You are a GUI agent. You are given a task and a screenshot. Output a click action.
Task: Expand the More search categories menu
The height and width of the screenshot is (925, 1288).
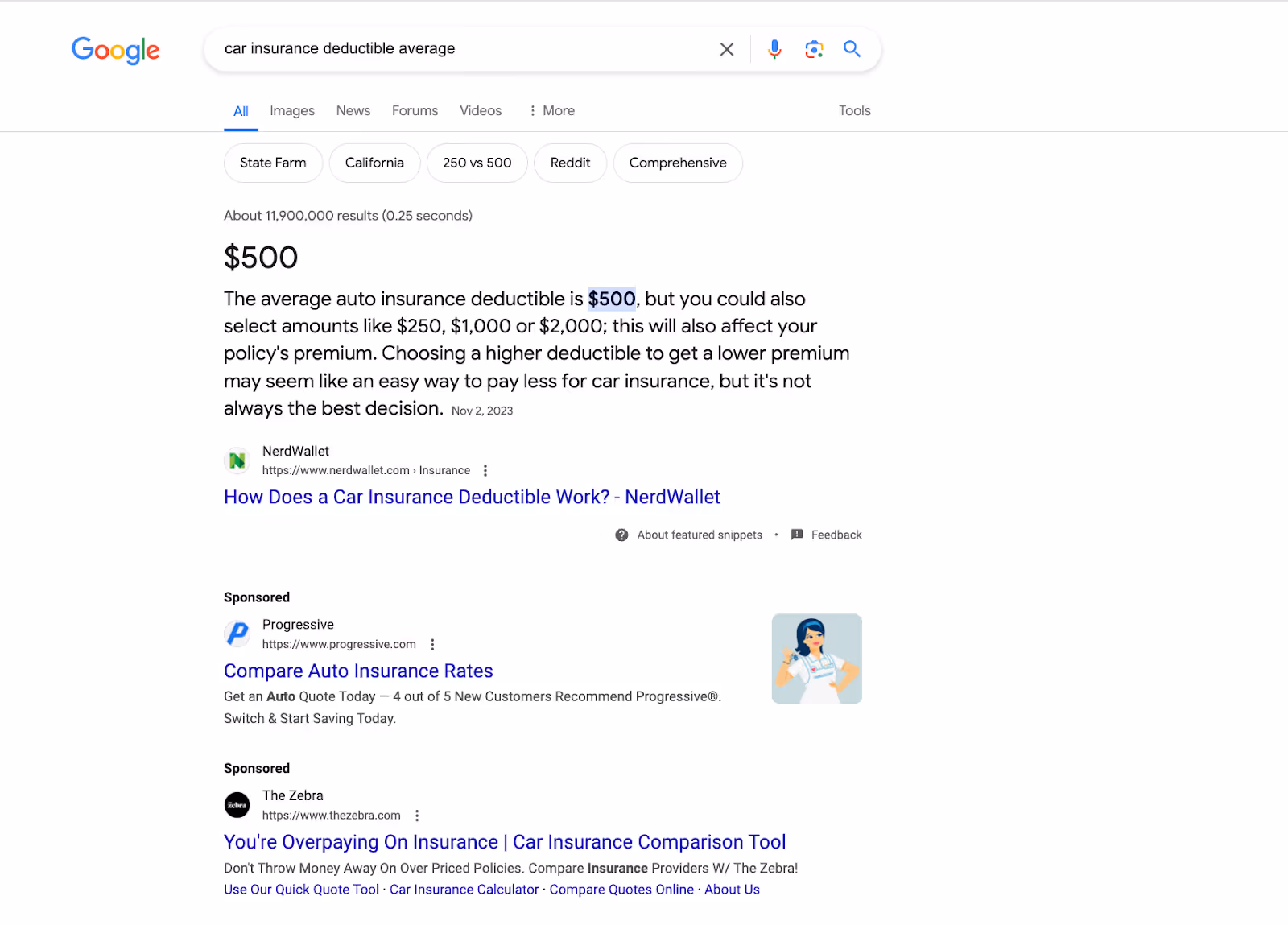click(551, 110)
